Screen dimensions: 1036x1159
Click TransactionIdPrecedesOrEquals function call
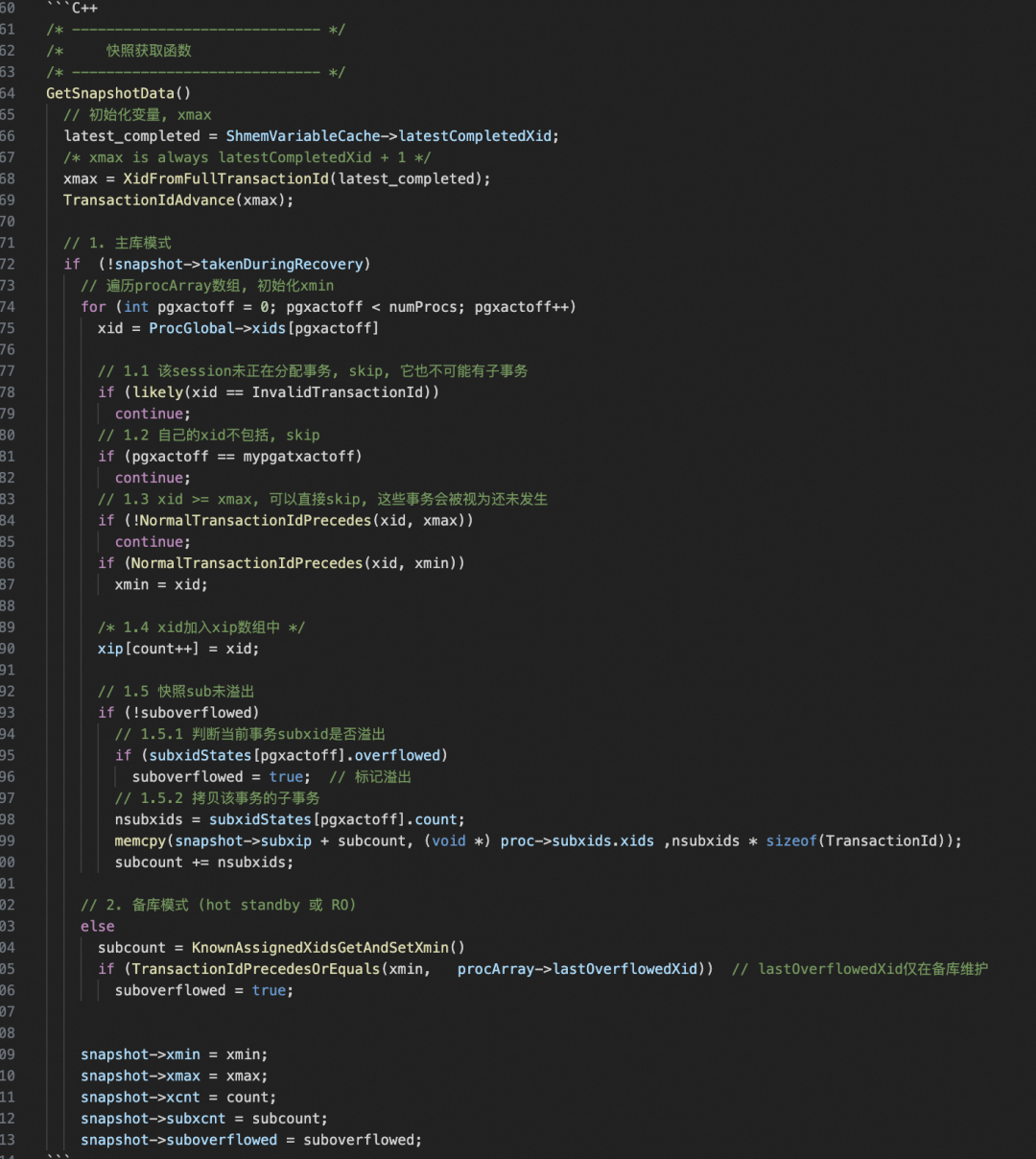point(256,969)
